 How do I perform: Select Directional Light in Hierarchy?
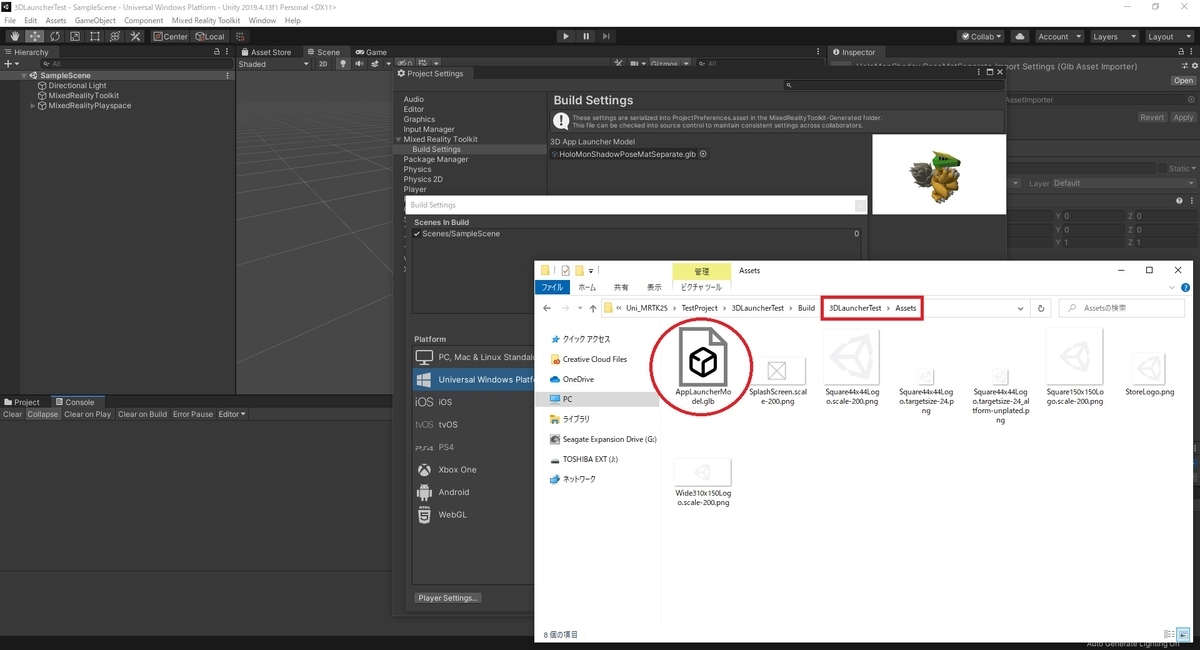77,85
